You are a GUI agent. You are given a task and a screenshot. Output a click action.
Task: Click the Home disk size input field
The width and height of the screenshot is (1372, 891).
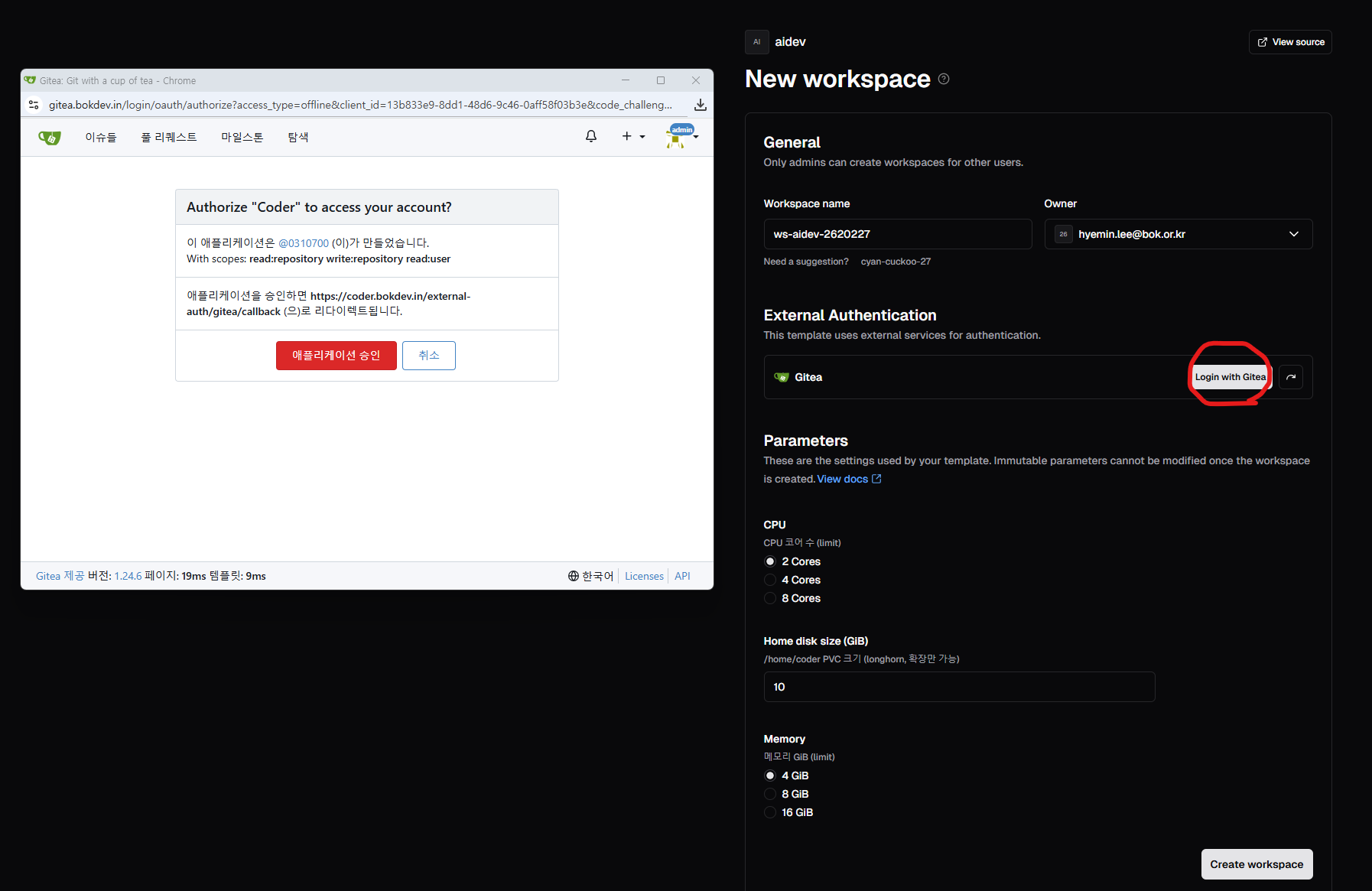click(959, 687)
